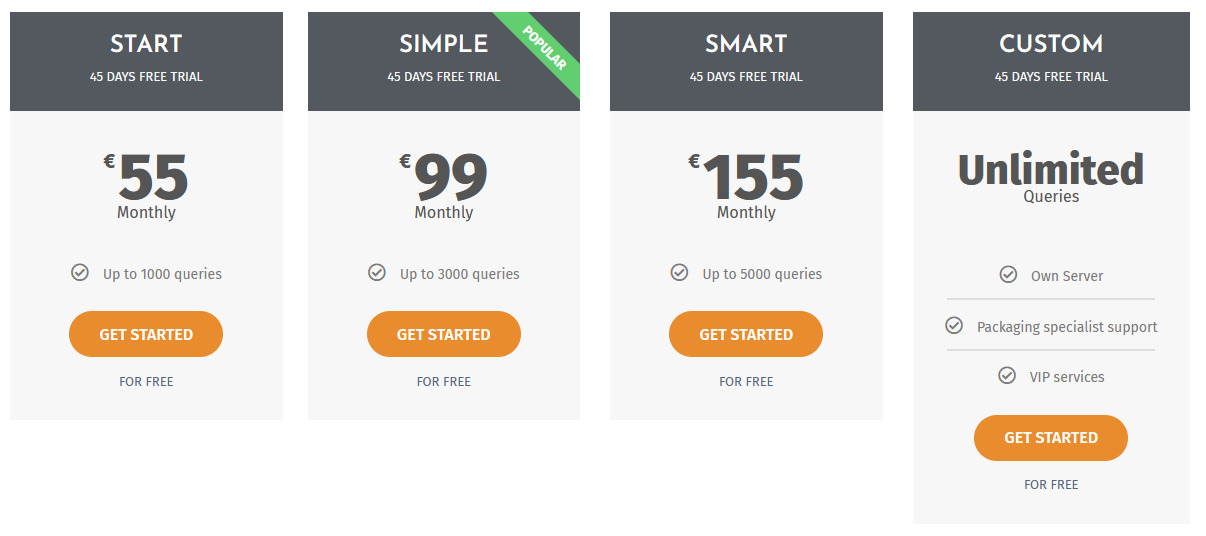Click the euro symbol on the 55 price
Viewport: 1206px width, 536px height.
109,161
